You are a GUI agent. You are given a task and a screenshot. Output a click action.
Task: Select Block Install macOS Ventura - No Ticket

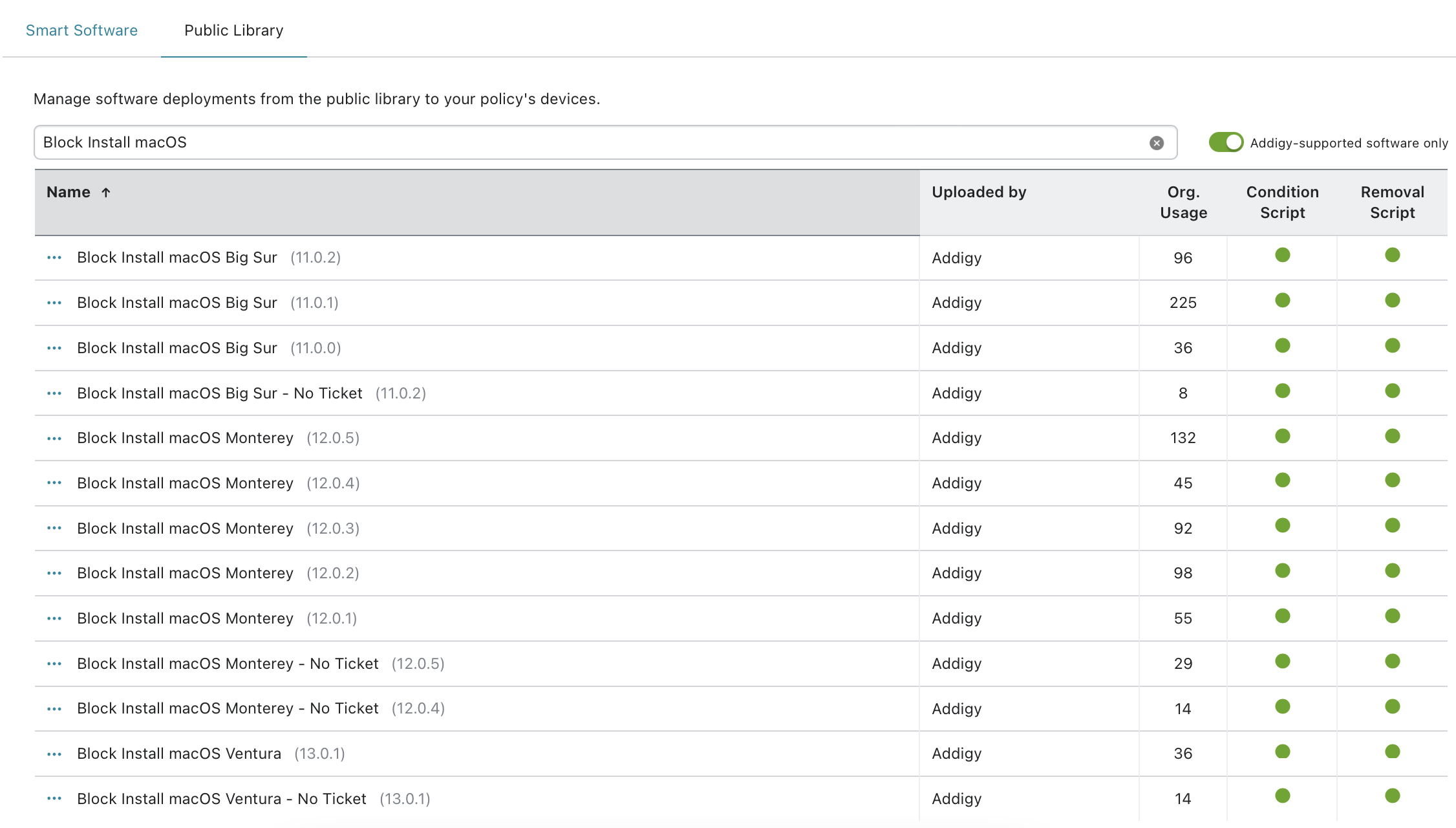click(x=221, y=799)
